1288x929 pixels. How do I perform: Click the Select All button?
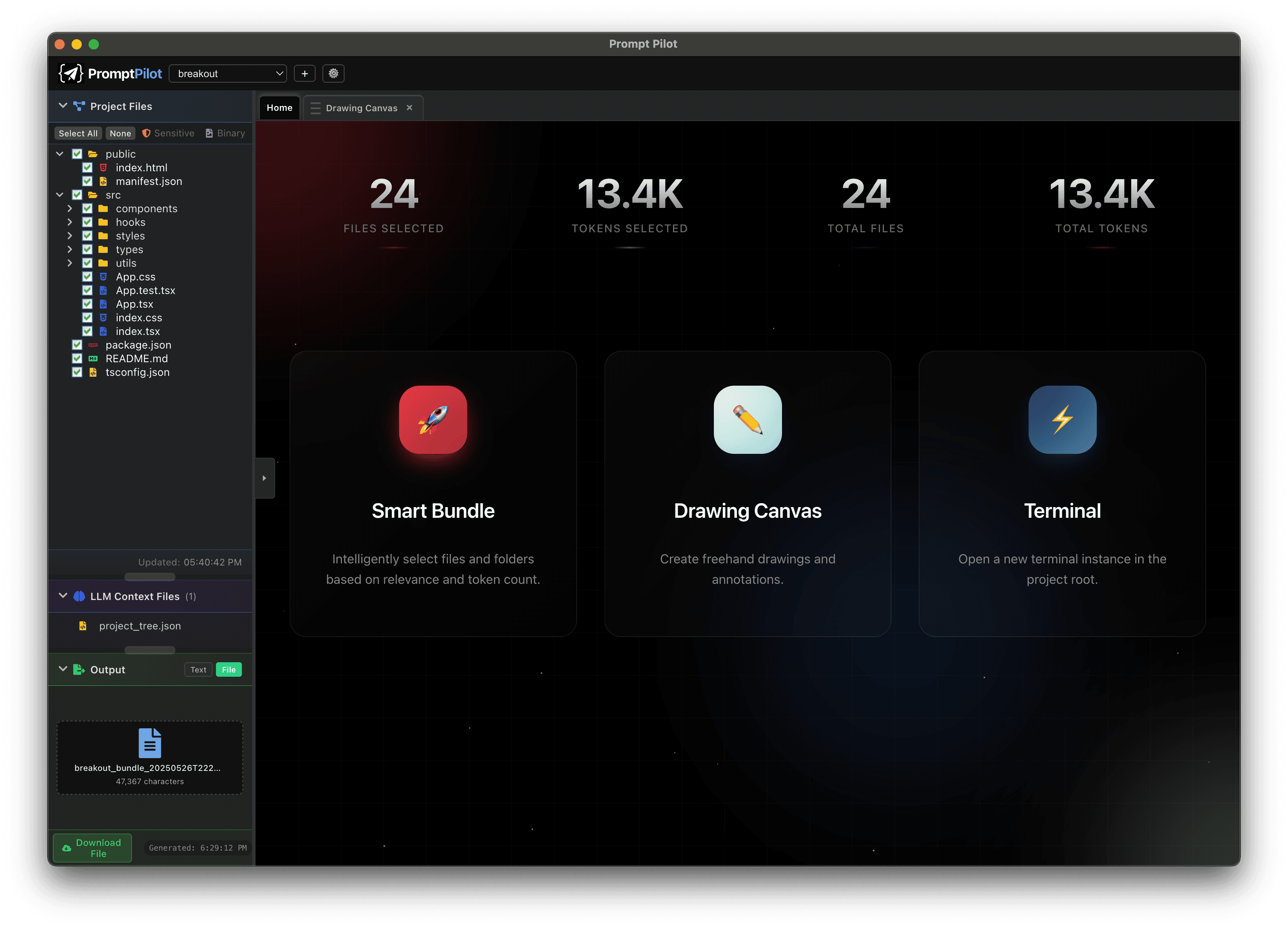(78, 133)
